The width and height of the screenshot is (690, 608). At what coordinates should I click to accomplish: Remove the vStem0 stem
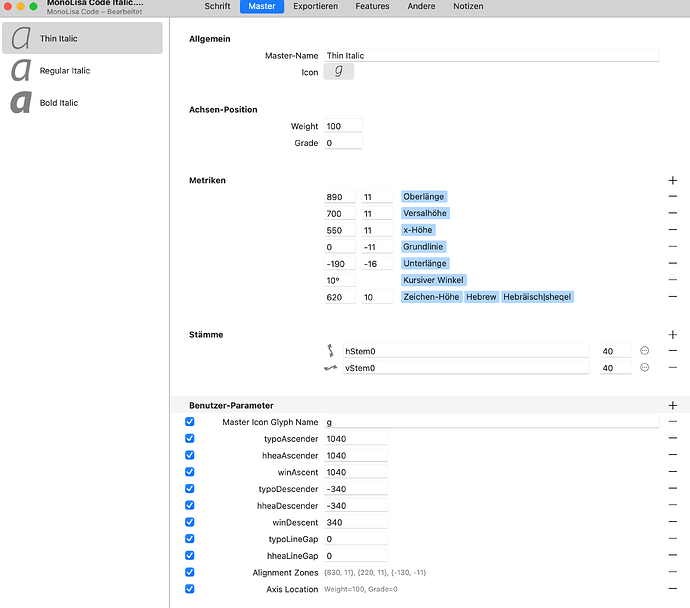(672, 367)
